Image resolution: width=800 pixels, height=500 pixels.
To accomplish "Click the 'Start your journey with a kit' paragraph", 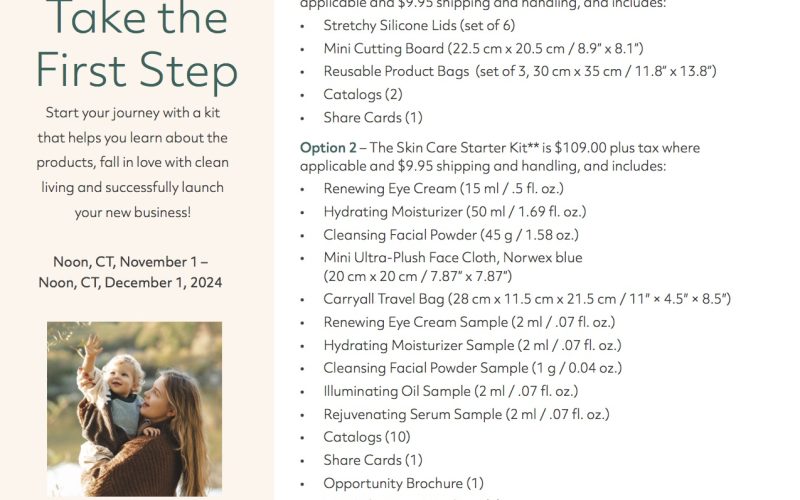I will (133, 162).
